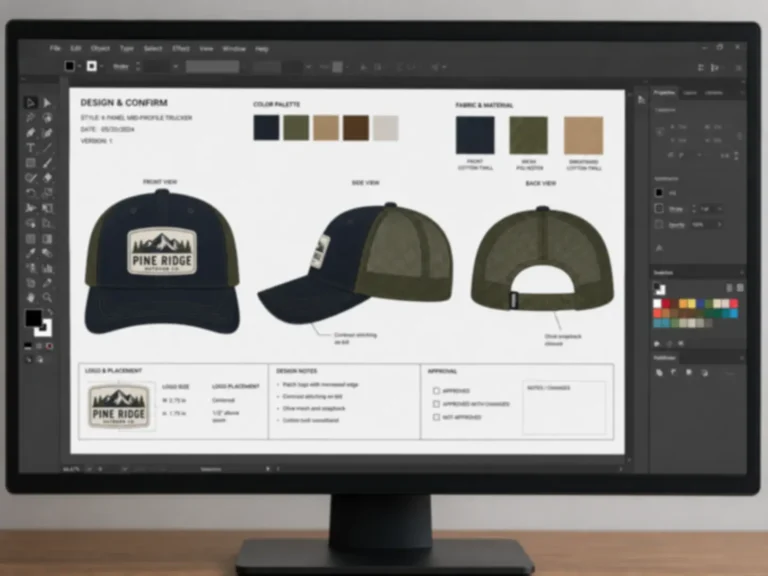This screenshot has height=576, width=768.
Task: Swap fill and stroke colors arrow
Action: (x=49, y=312)
